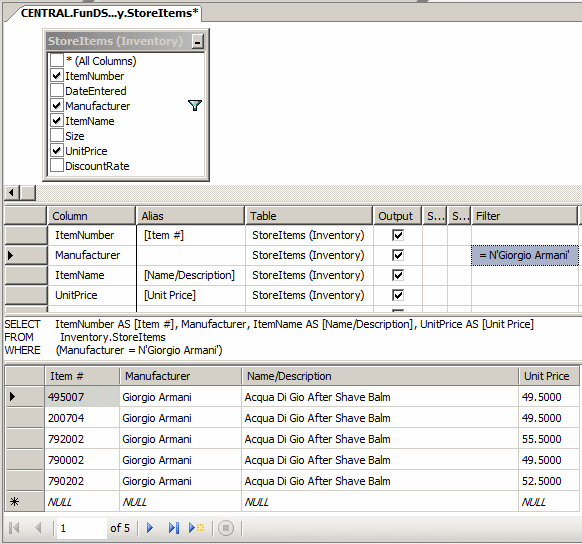Viewport: 582px width, 544px height.
Task: Toggle the All Columns checkbox
Action: pyautogui.click(x=56, y=60)
